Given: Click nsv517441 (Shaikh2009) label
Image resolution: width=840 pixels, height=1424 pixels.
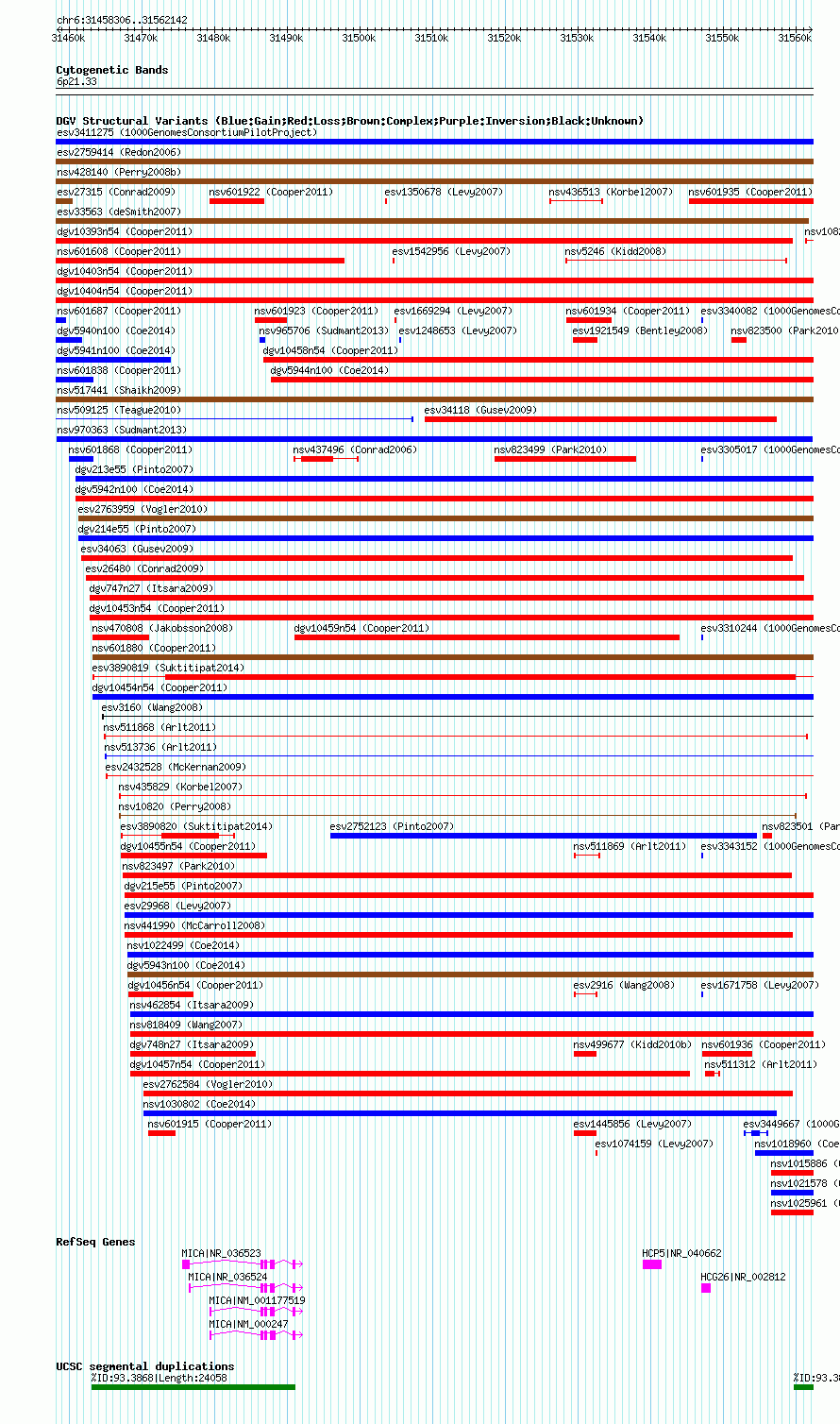Looking at the screenshot, I should click(119, 390).
